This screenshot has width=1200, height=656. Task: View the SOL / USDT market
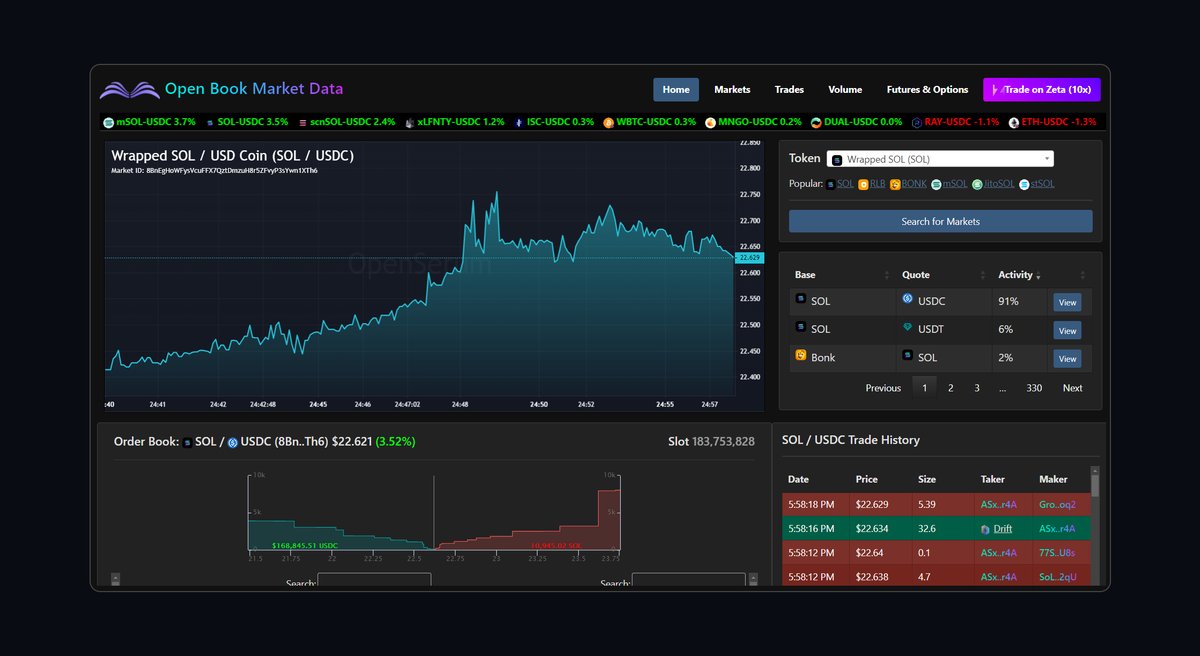coord(1067,330)
